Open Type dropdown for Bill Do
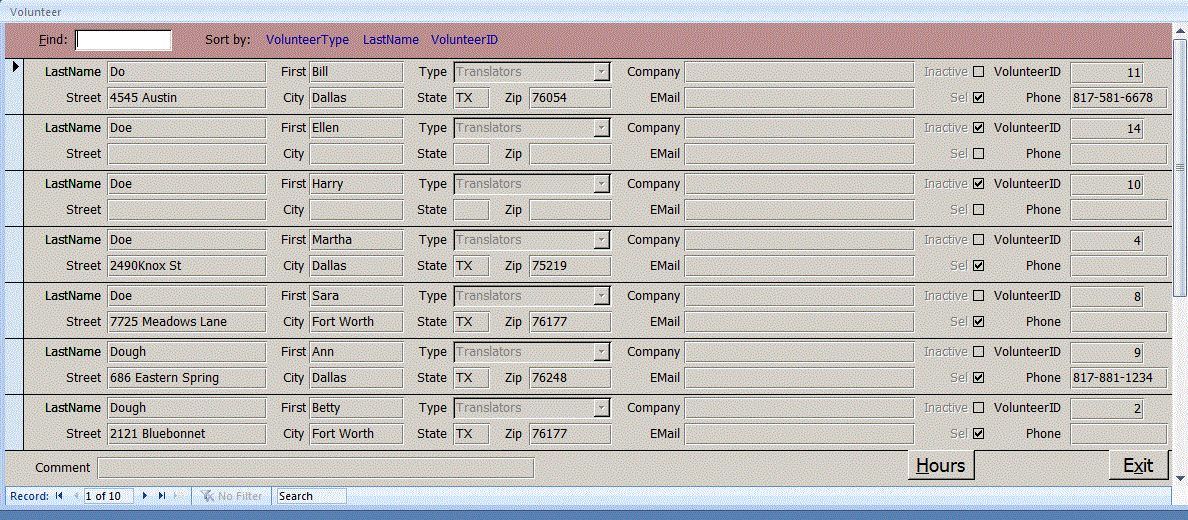The width and height of the screenshot is (1188, 520). (602, 72)
